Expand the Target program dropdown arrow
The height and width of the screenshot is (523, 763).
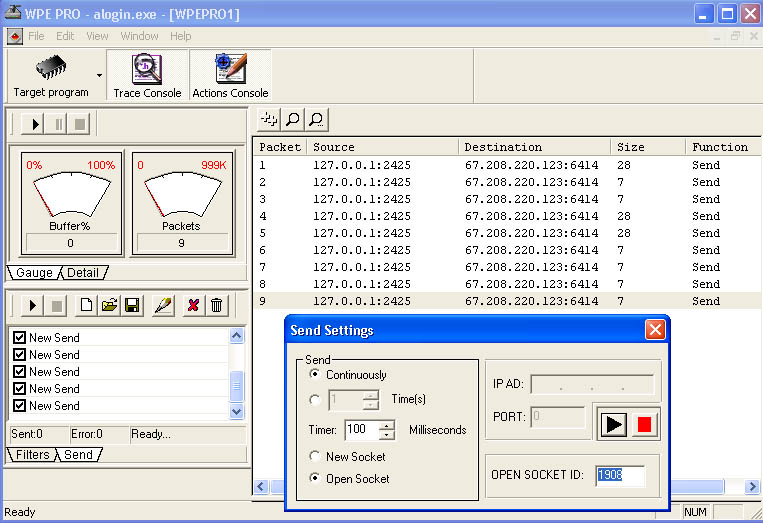[x=99, y=76]
